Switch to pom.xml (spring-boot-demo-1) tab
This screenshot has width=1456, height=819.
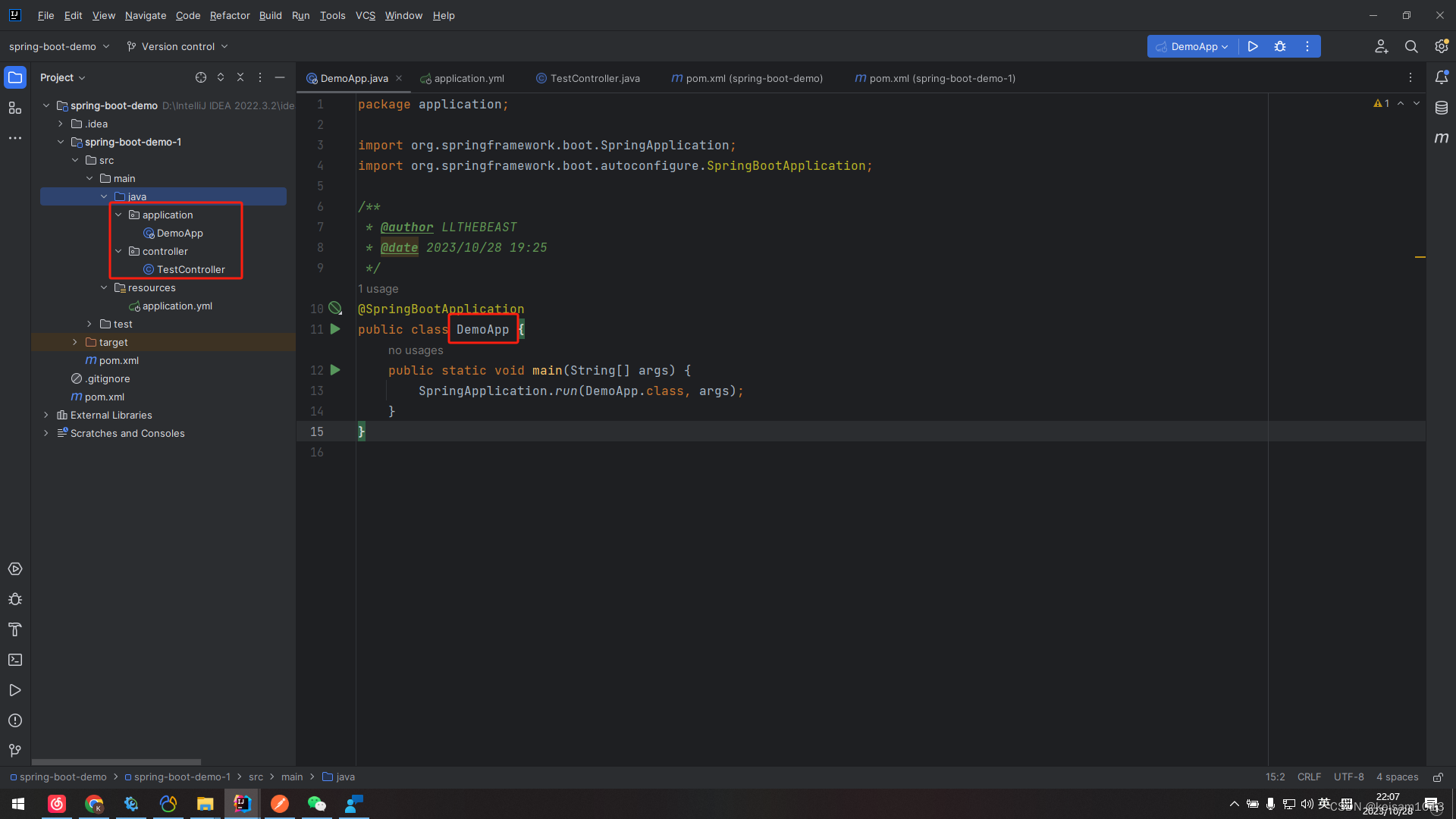pyautogui.click(x=935, y=78)
